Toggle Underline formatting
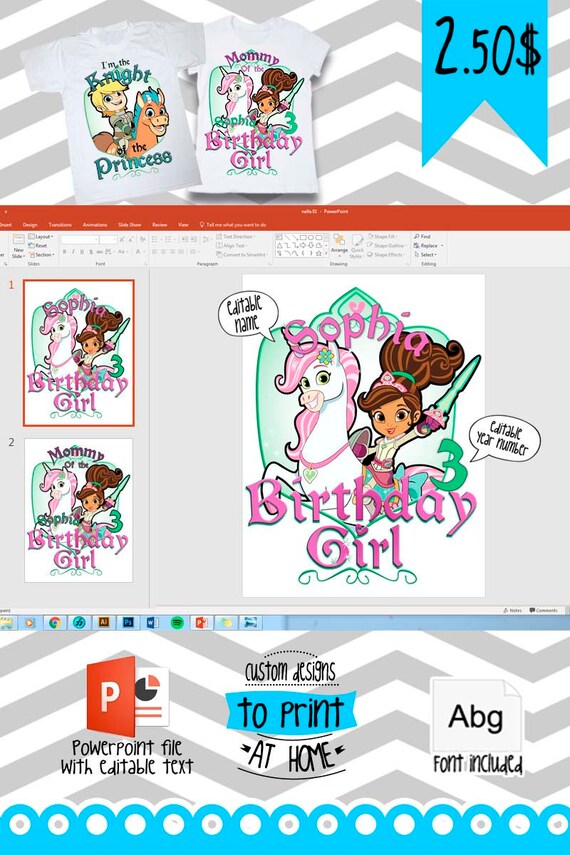 [x=82, y=252]
